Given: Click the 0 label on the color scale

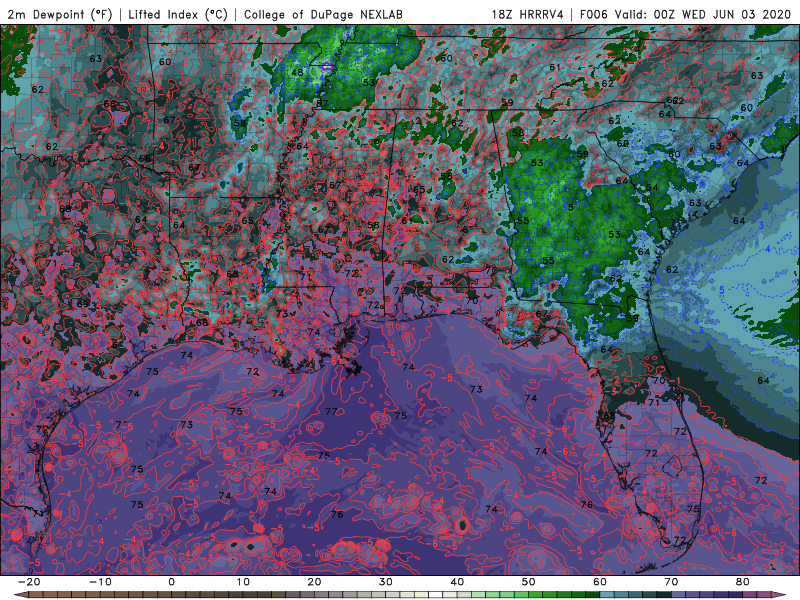Looking at the screenshot, I should click(171, 582).
